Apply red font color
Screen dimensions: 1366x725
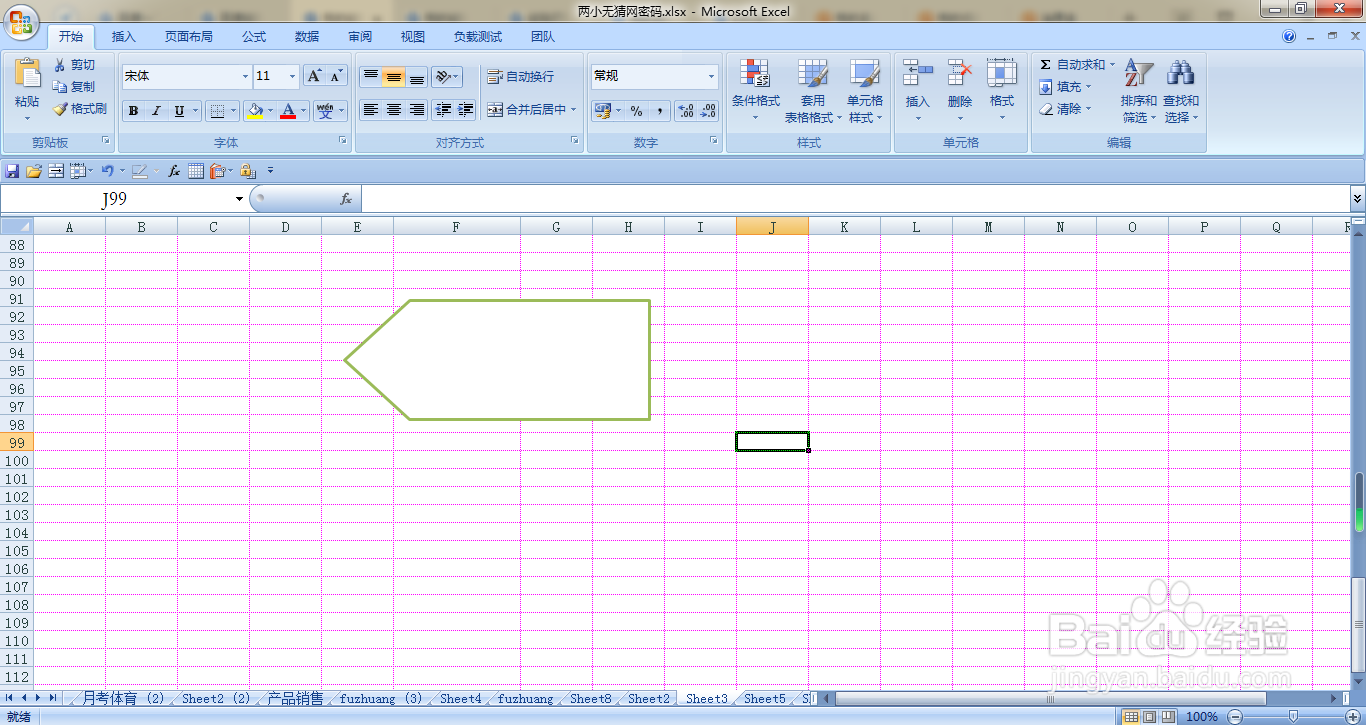coord(288,111)
